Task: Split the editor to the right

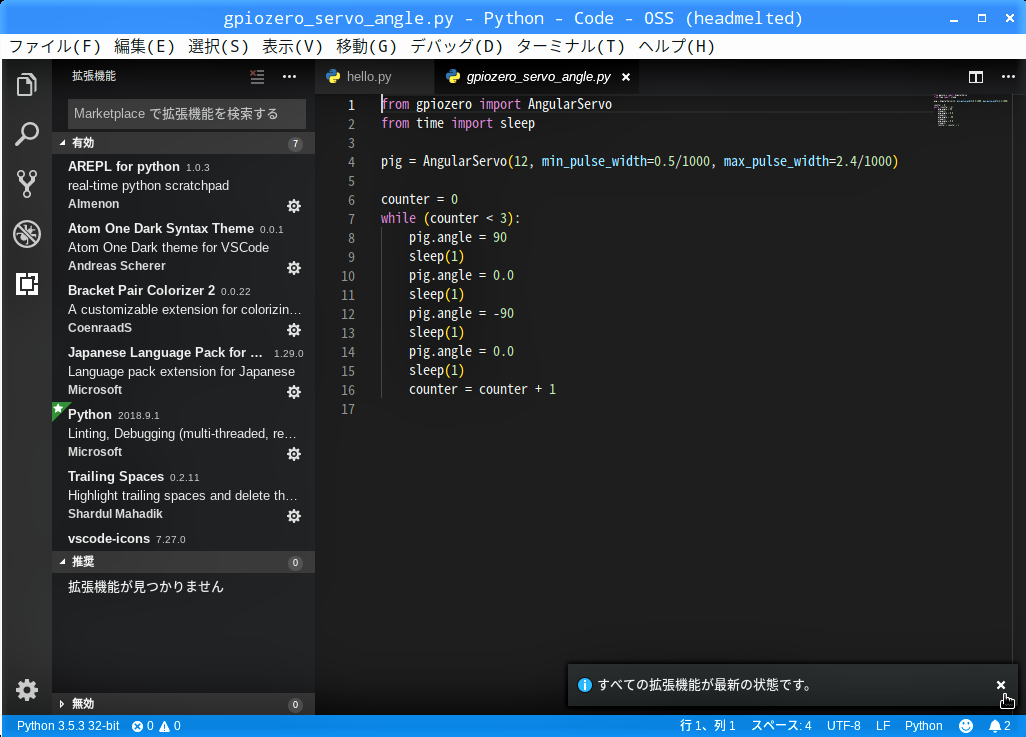Action: point(976,77)
